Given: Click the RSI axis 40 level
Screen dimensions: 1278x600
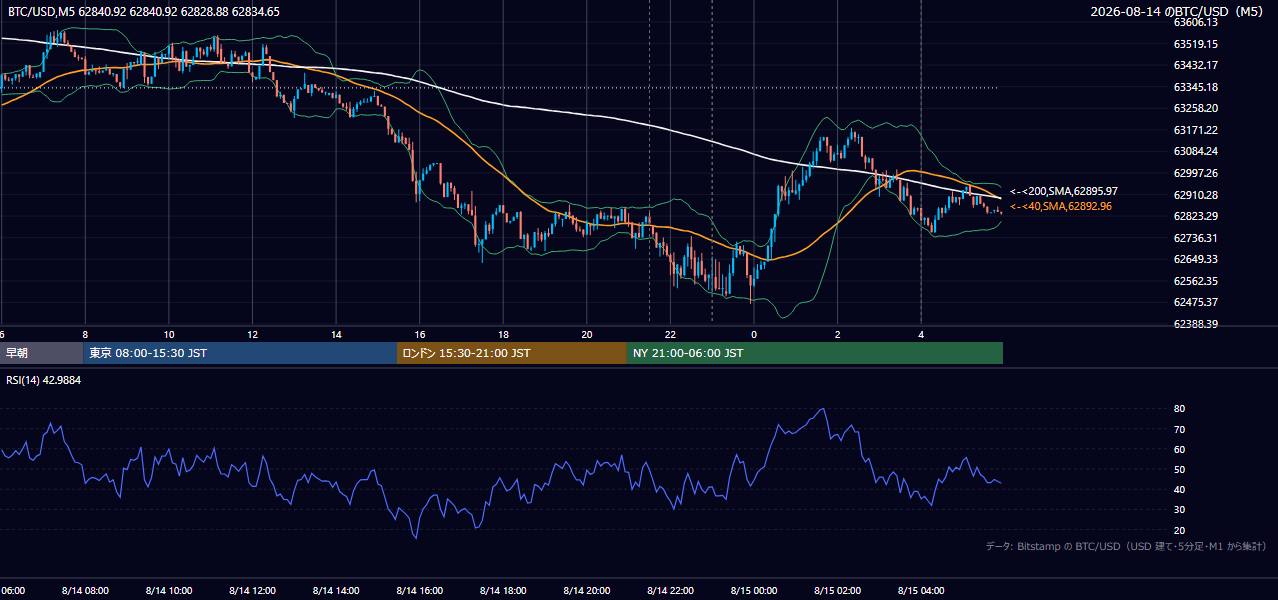Looking at the screenshot, I should pyautogui.click(x=1179, y=490).
